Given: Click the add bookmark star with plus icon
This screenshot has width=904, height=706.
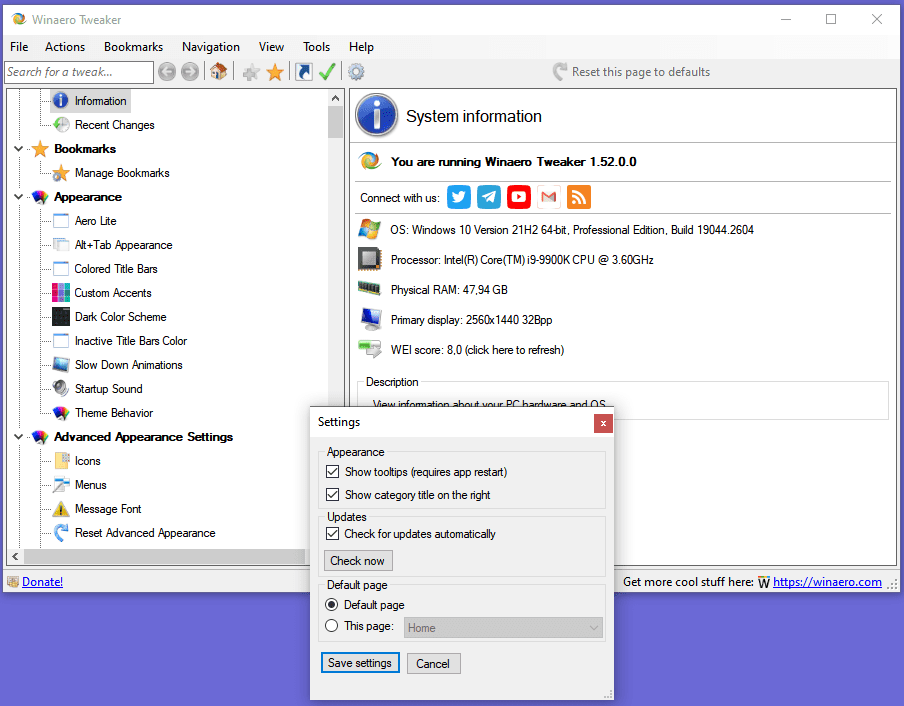Looking at the screenshot, I should (251, 72).
